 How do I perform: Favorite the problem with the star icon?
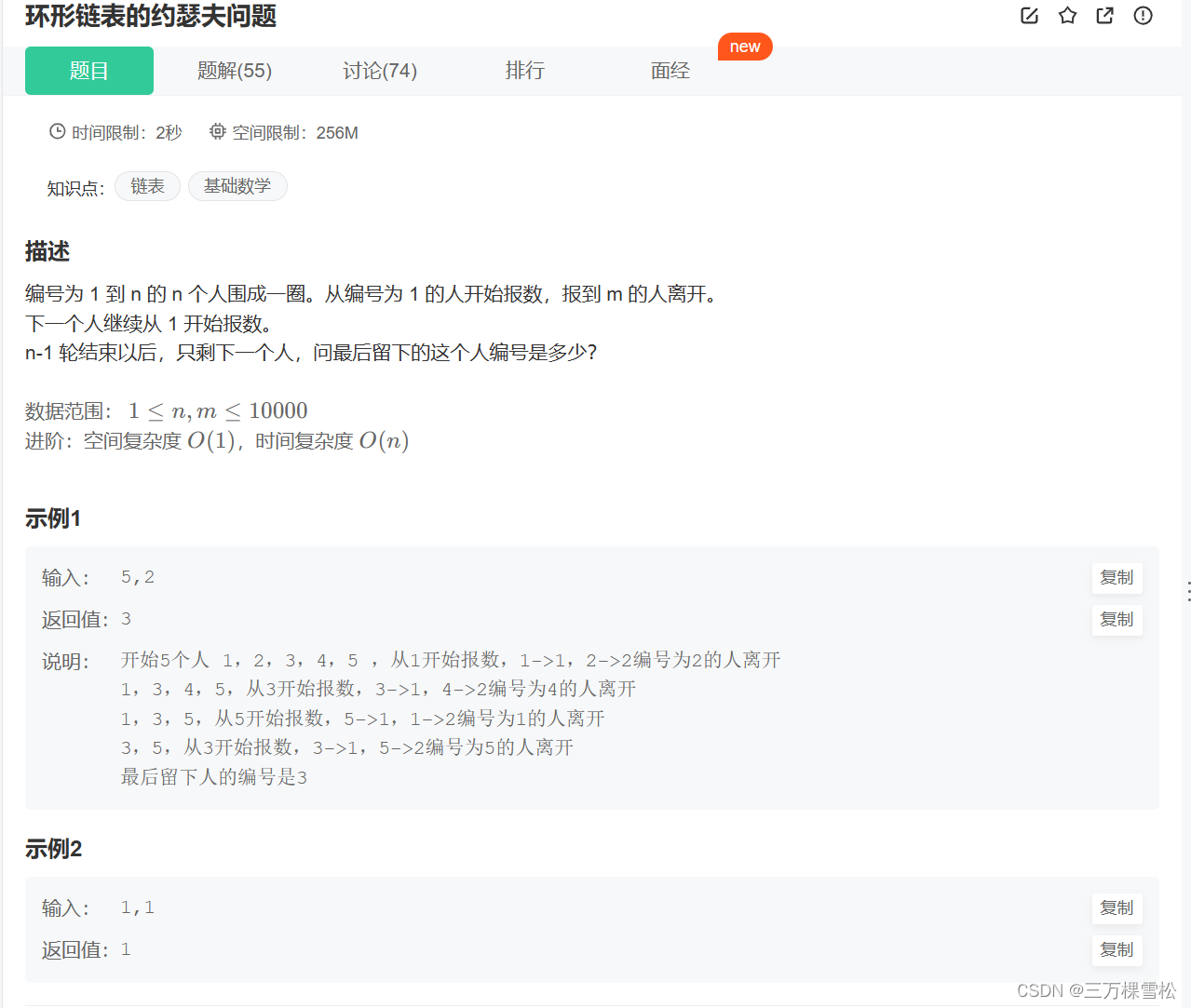point(1067,15)
